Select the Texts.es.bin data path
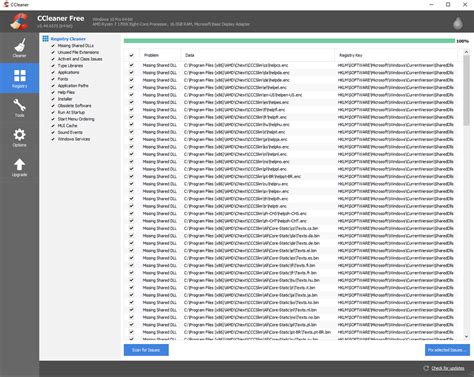Screen dimensions: 474x377 coord(251,258)
